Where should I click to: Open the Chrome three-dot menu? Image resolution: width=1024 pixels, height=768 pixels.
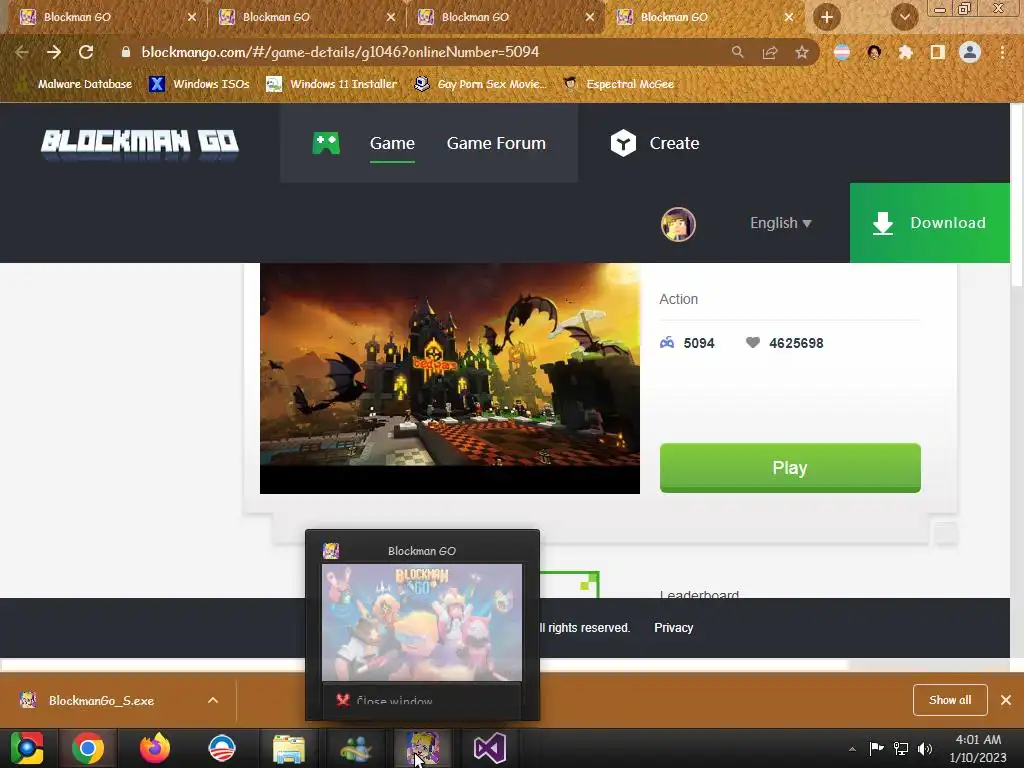coord(1002,52)
